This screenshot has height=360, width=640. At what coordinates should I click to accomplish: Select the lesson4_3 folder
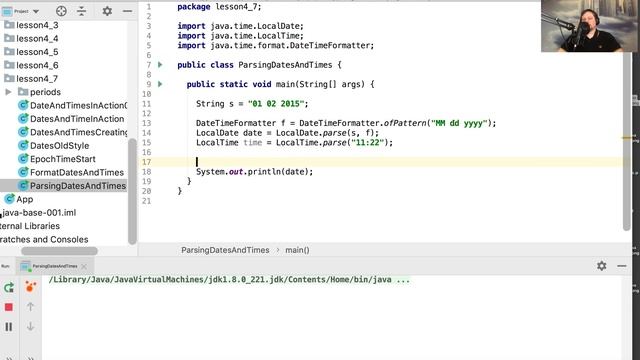tap(37, 25)
